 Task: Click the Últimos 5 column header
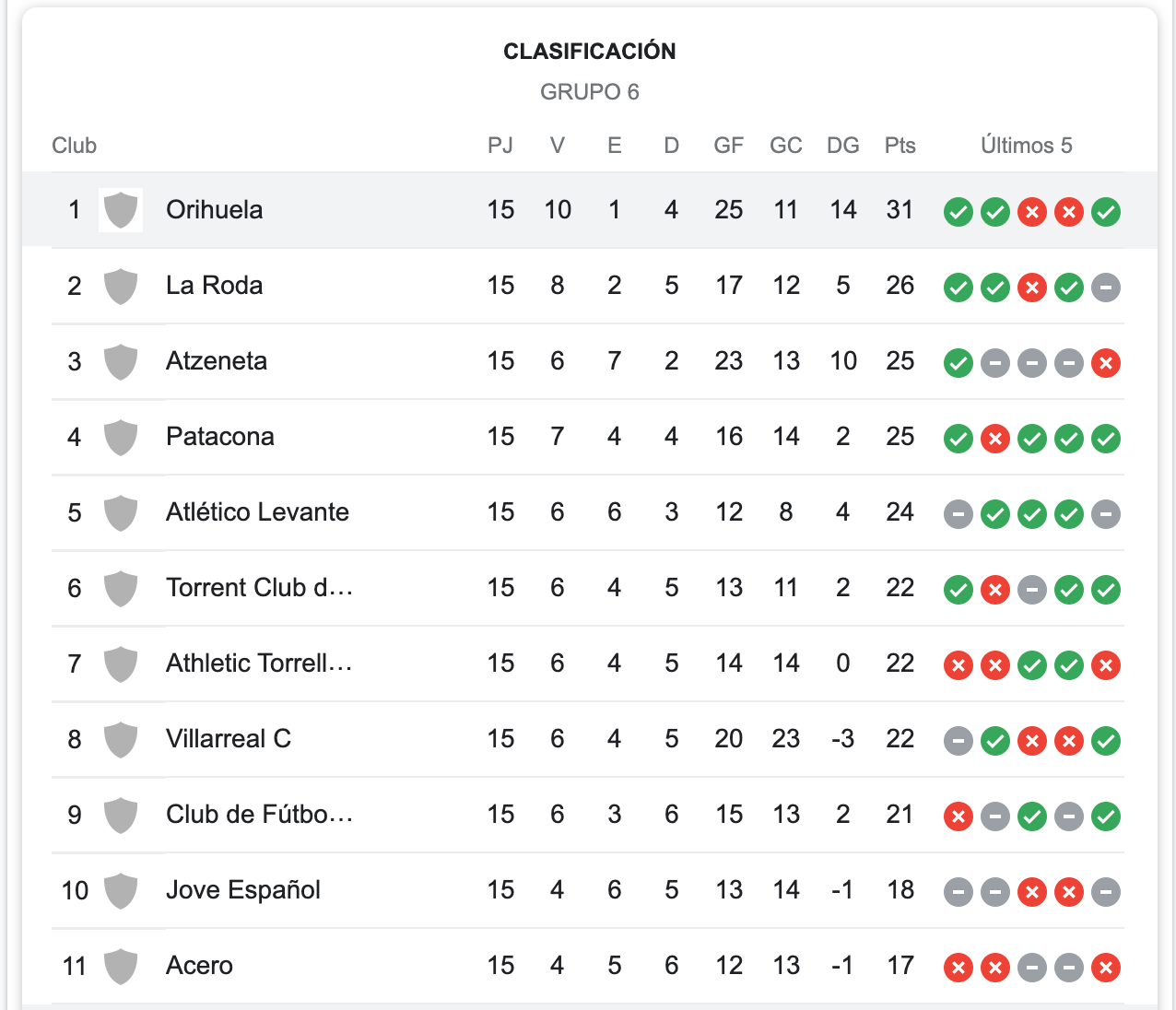tap(1026, 146)
